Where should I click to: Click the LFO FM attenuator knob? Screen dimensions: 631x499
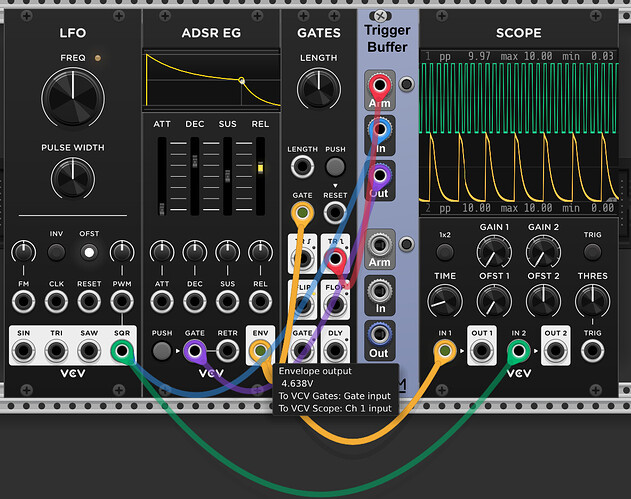point(23,252)
